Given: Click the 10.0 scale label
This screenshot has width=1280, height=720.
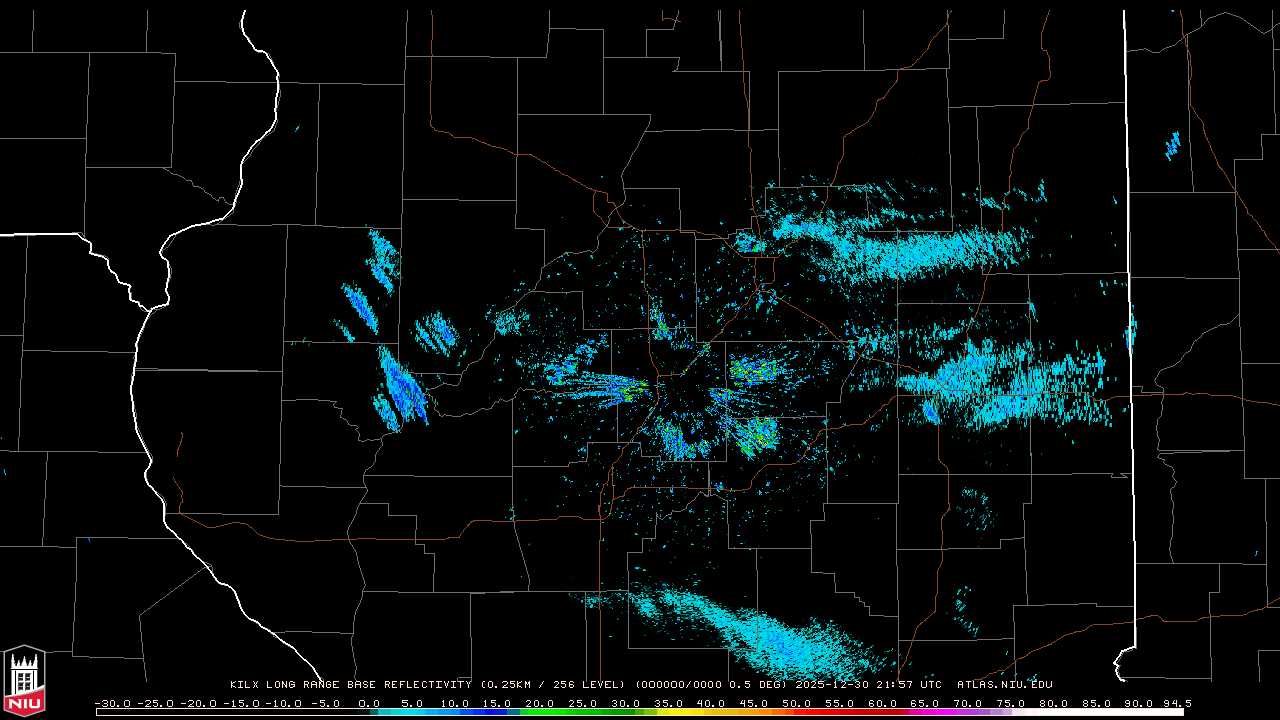Looking at the screenshot, I should click(454, 703).
